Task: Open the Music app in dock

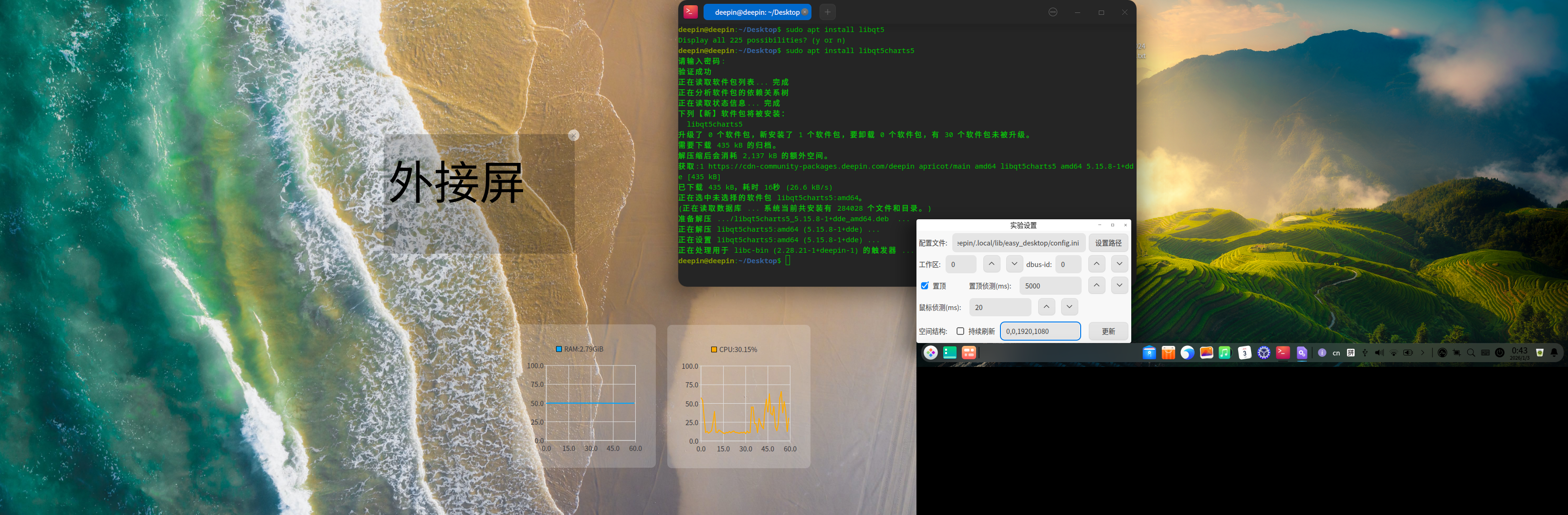Action: tap(1225, 352)
